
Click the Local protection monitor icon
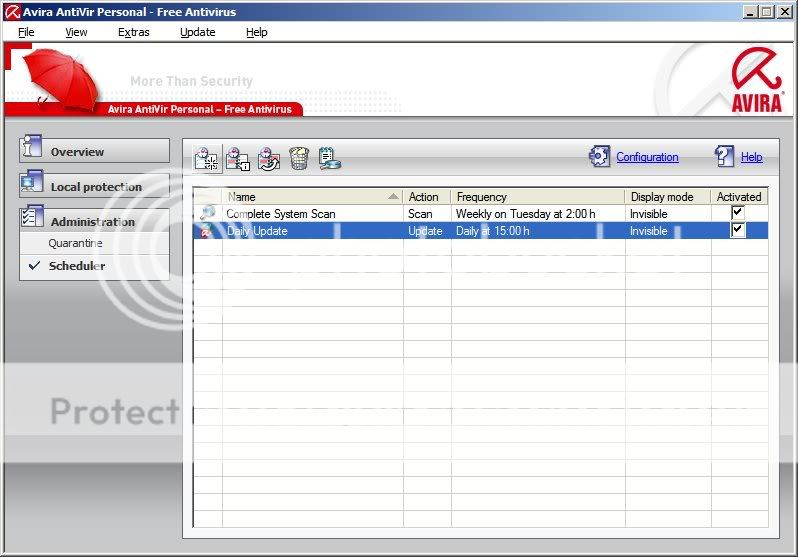coord(32,181)
